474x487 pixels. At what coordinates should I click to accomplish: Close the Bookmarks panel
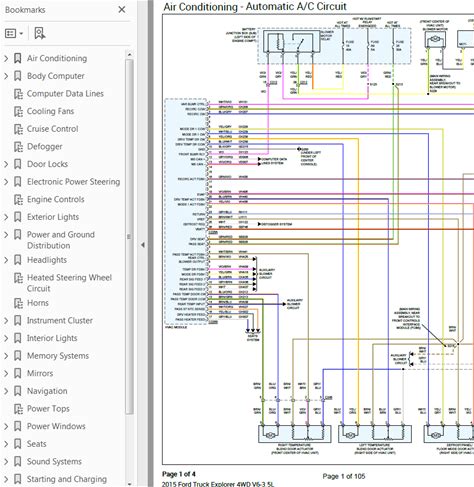click(122, 10)
